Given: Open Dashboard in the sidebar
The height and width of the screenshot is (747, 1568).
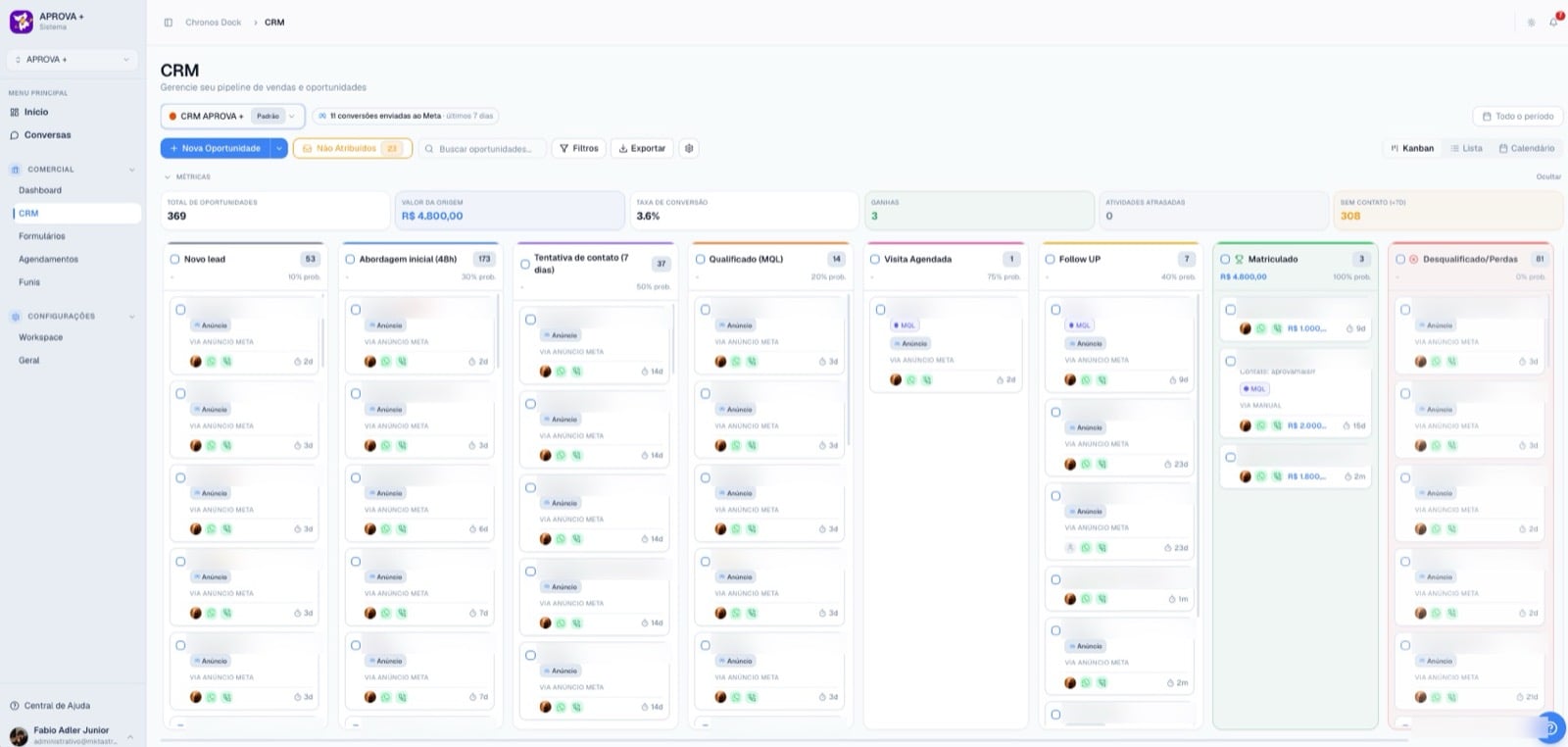Looking at the screenshot, I should (40, 190).
